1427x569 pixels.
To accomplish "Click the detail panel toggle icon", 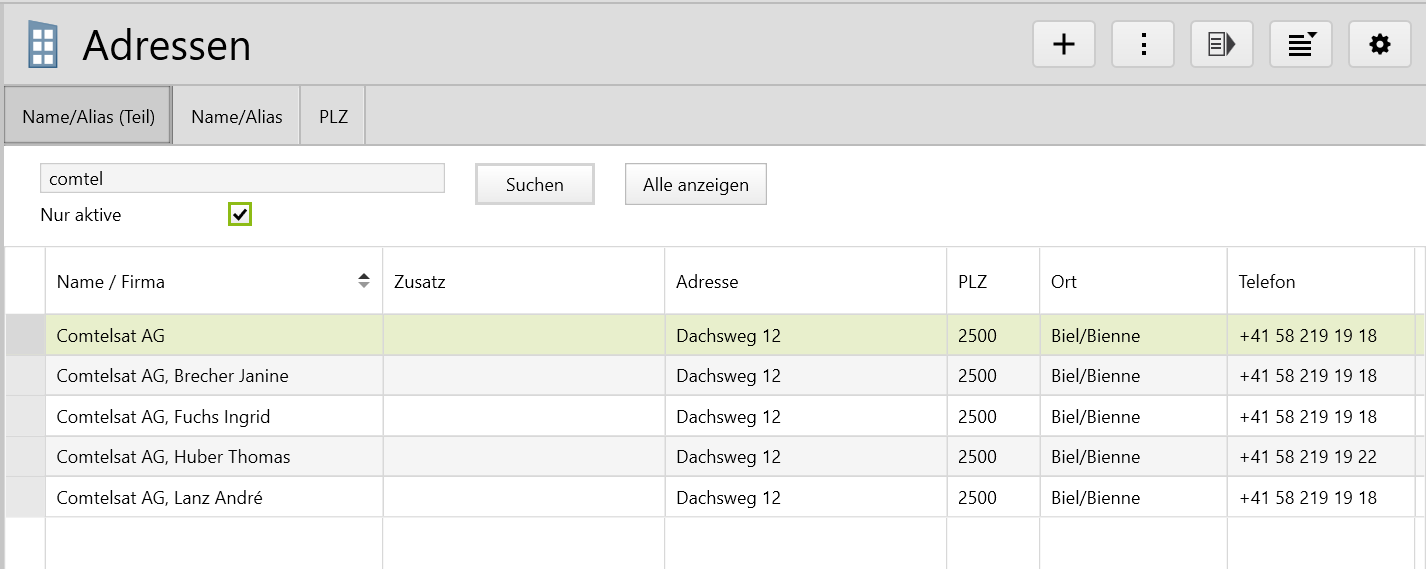I will click(x=1222, y=45).
